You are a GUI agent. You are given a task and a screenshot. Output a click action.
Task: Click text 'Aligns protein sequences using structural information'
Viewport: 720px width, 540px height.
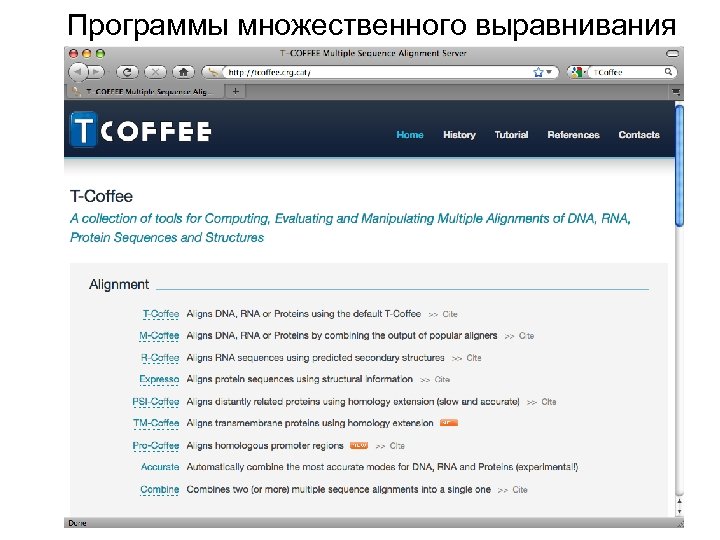point(299,379)
